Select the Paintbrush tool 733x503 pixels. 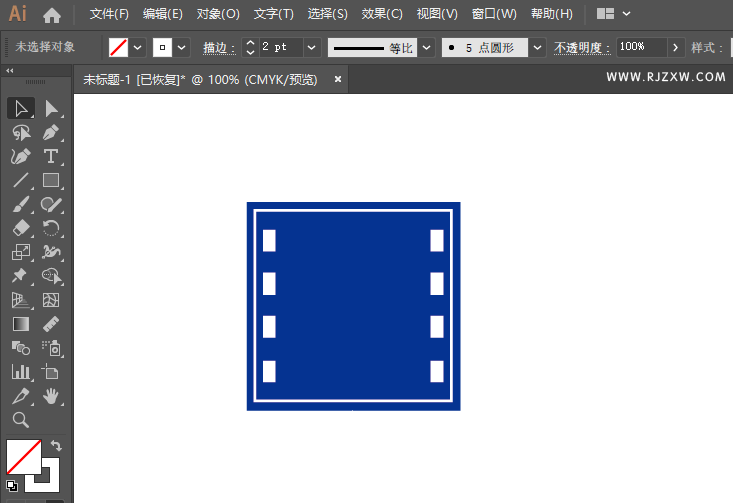click(x=21, y=204)
